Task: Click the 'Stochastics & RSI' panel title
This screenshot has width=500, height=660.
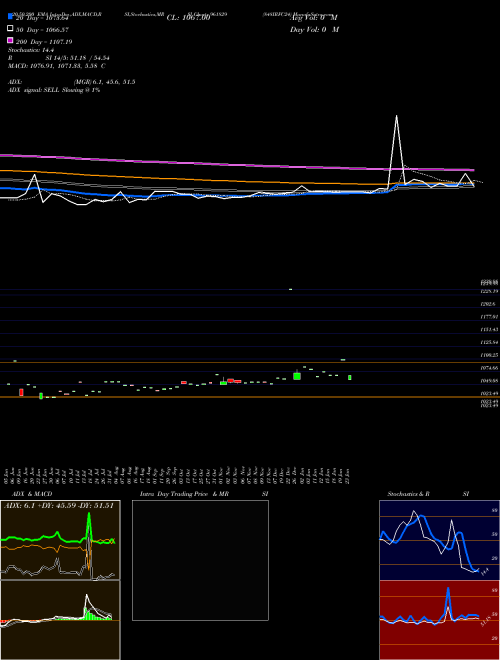Action: (x=428, y=494)
